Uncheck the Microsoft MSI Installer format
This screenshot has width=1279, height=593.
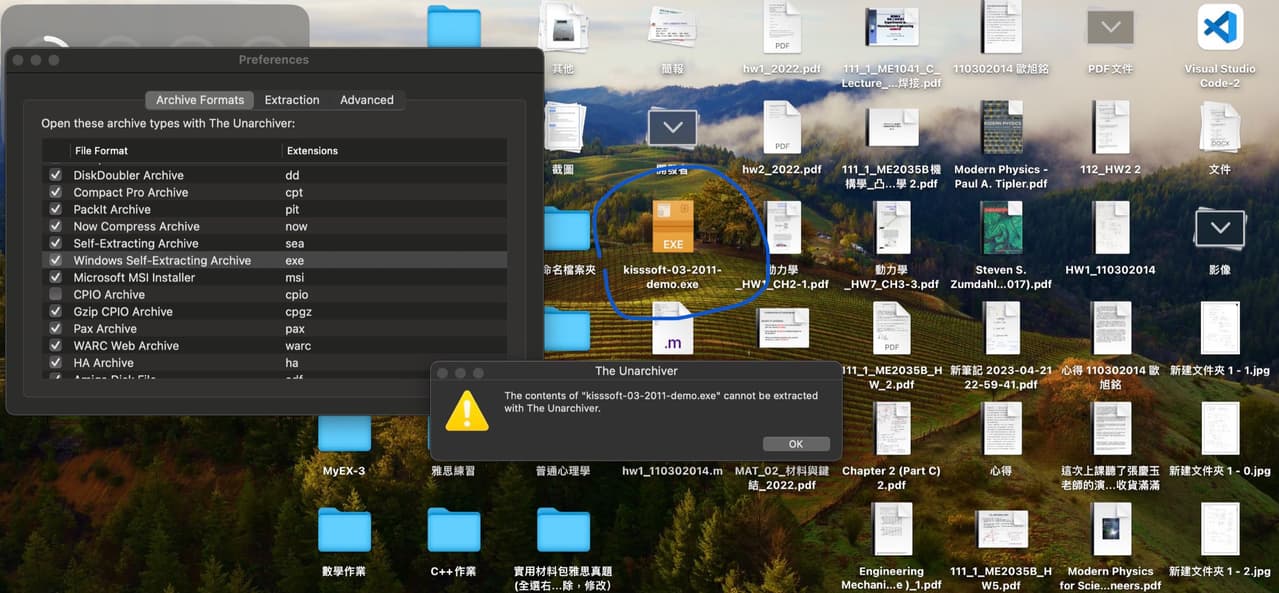click(55, 277)
